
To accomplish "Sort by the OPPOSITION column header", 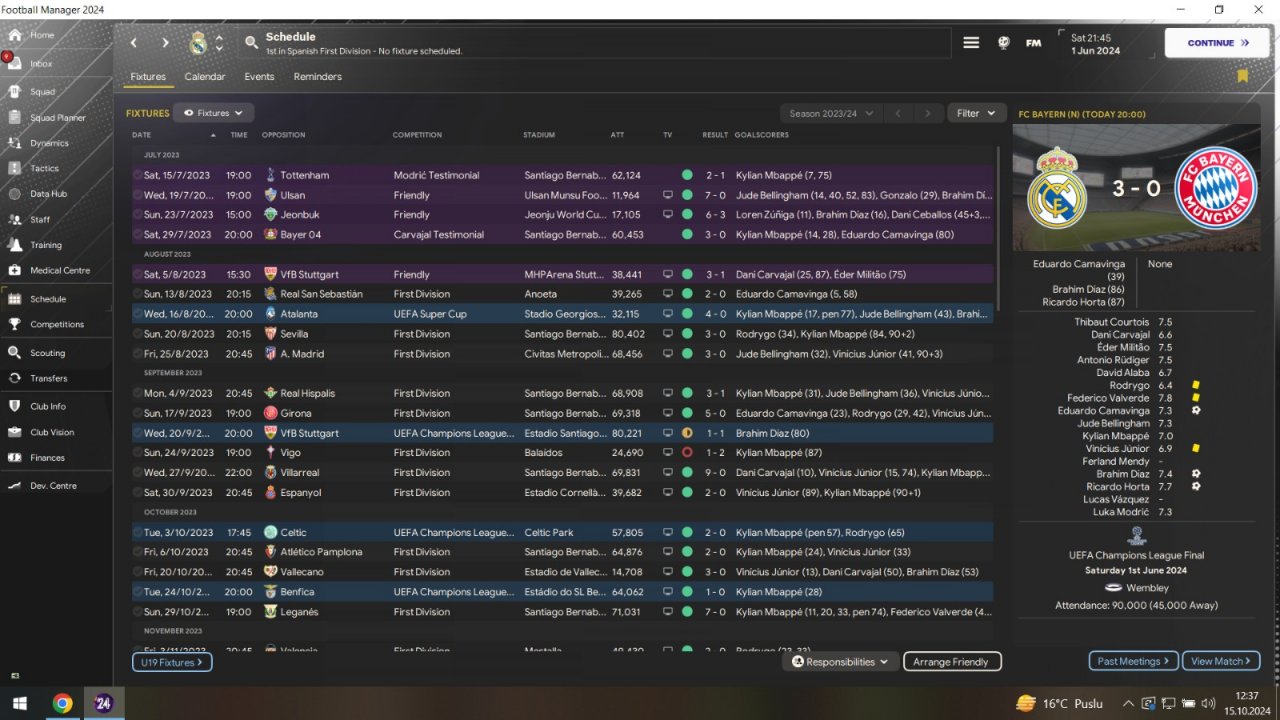I will [x=284, y=135].
